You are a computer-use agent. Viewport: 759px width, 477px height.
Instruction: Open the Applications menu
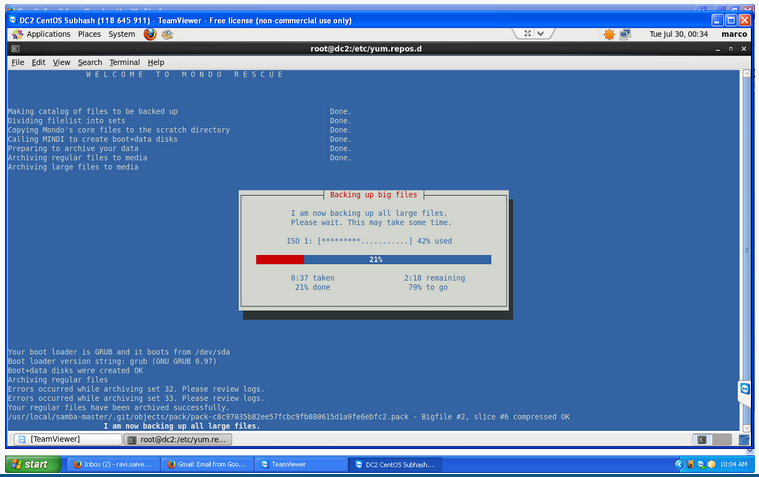click(x=47, y=34)
